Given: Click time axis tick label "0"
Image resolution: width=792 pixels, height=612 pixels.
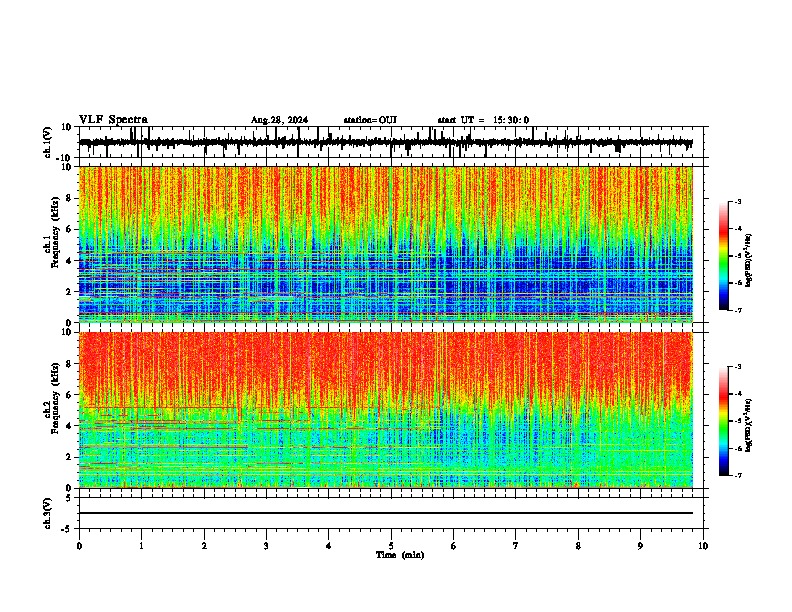Looking at the screenshot, I should tap(79, 546).
